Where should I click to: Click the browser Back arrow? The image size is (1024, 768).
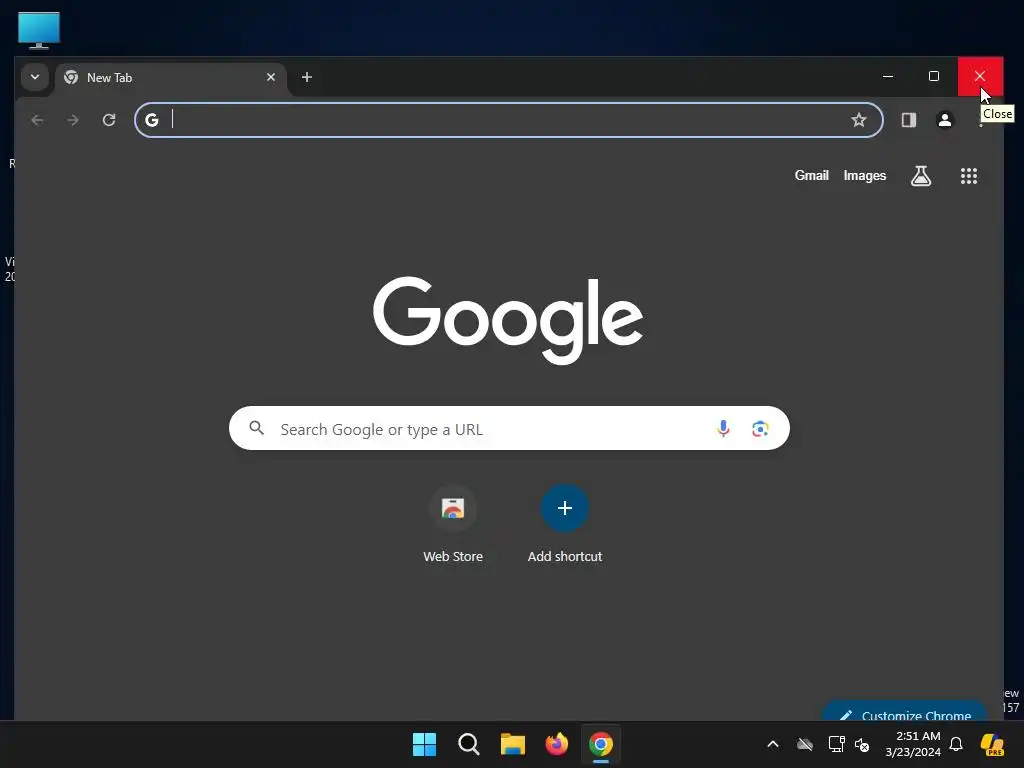37,120
